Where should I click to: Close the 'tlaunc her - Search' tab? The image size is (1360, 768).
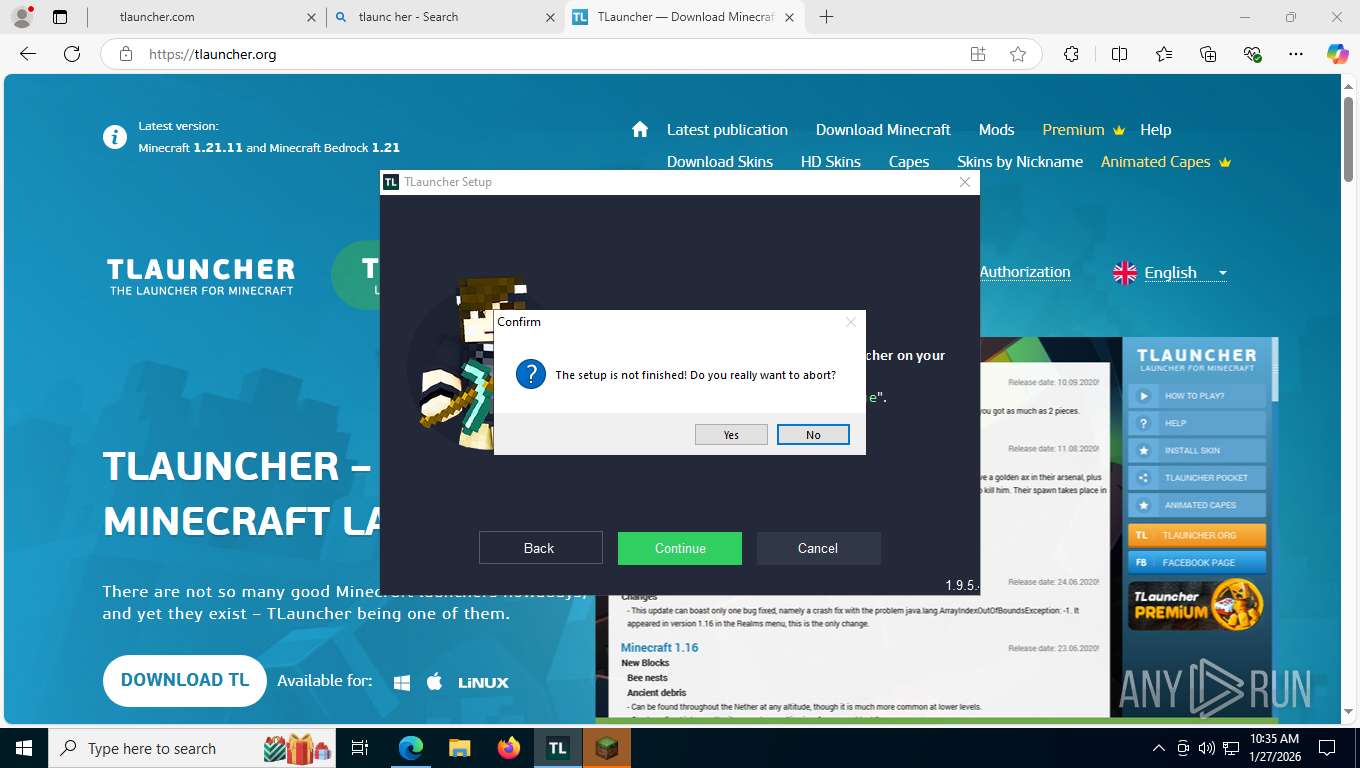tap(550, 17)
